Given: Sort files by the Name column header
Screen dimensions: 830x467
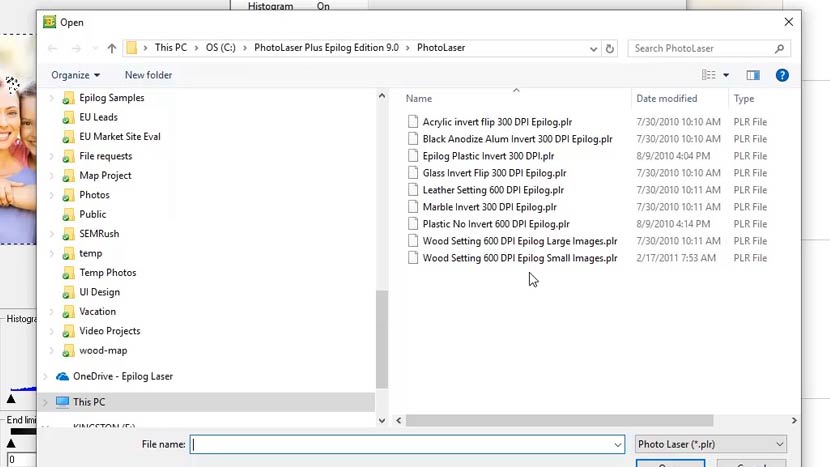Looking at the screenshot, I should (419, 99).
